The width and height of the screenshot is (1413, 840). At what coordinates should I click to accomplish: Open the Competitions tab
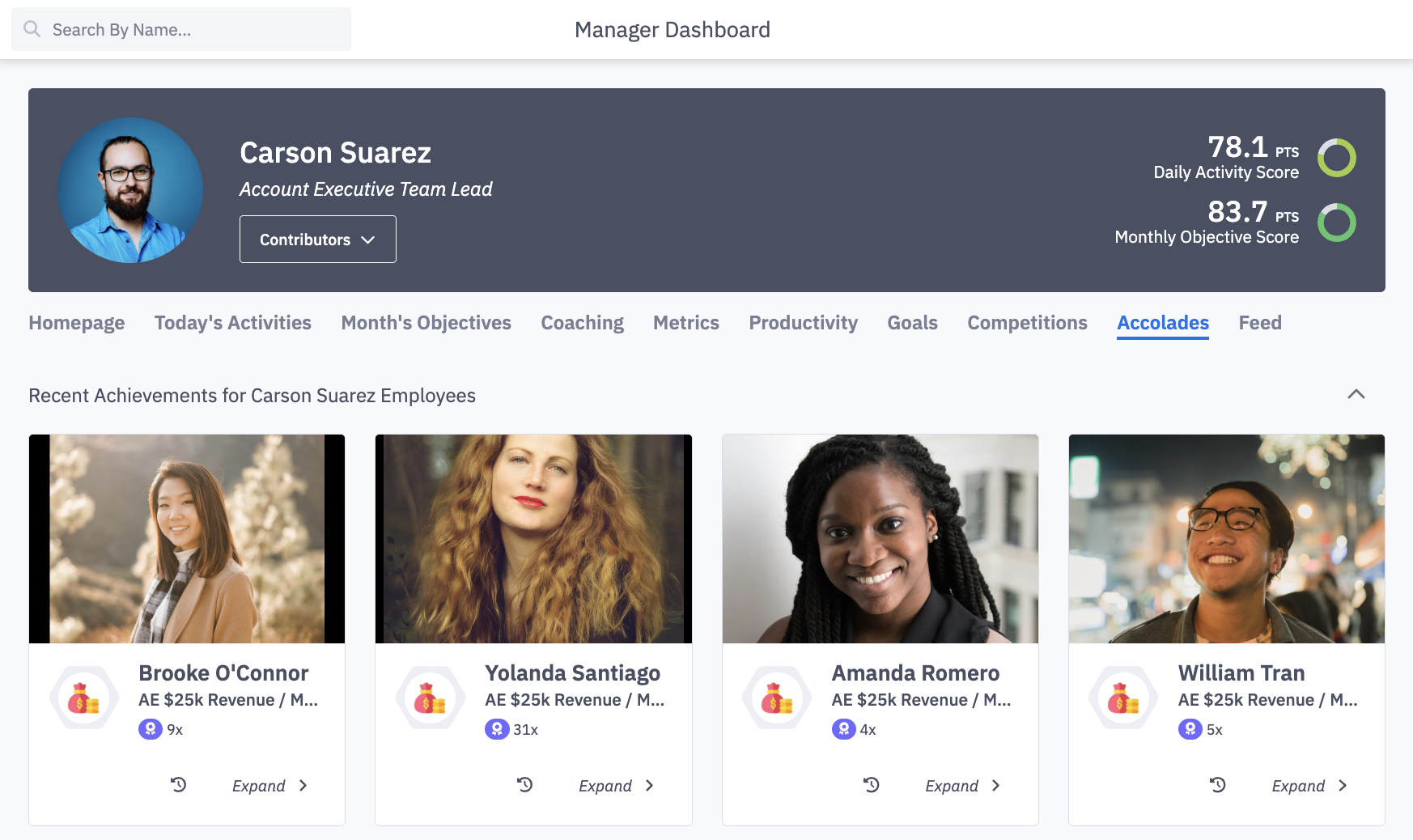click(1027, 323)
